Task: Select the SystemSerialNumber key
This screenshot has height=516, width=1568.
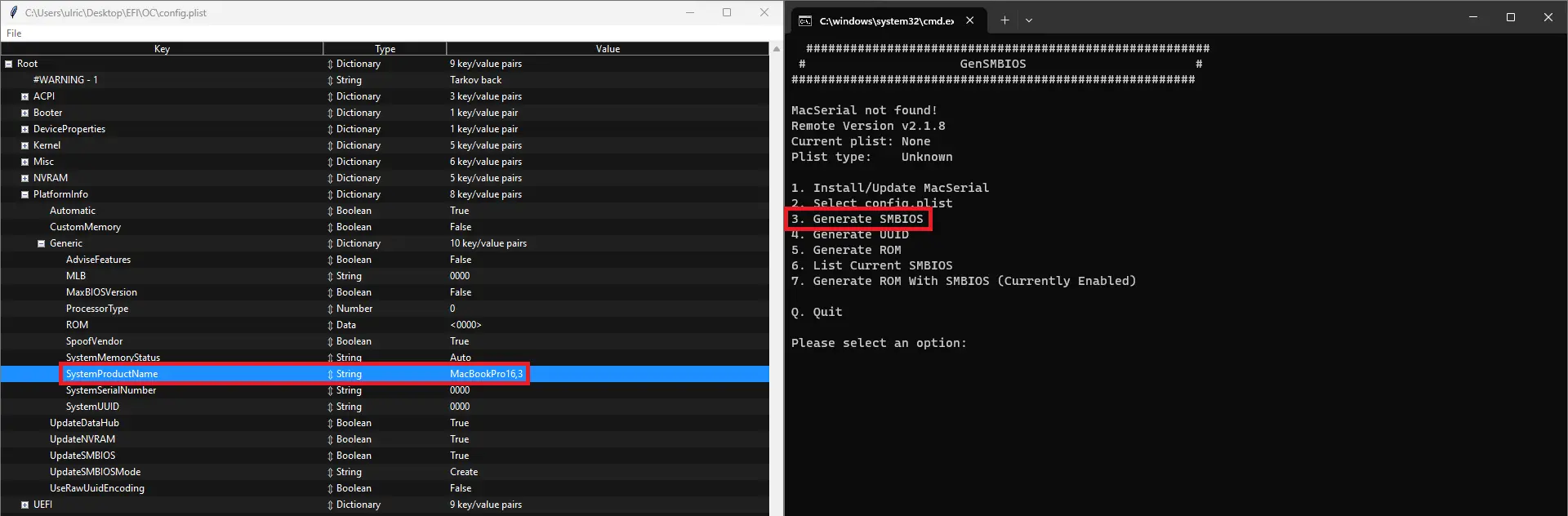Action: click(x=111, y=390)
